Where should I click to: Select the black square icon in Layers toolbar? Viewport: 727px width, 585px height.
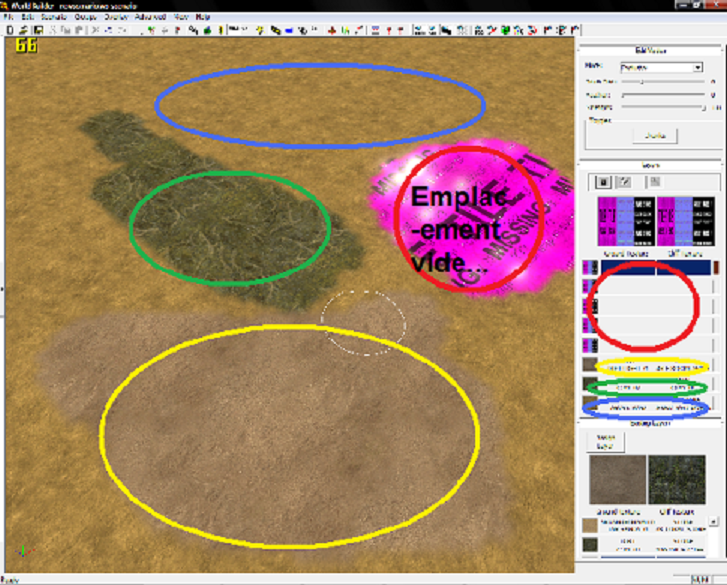(x=603, y=182)
